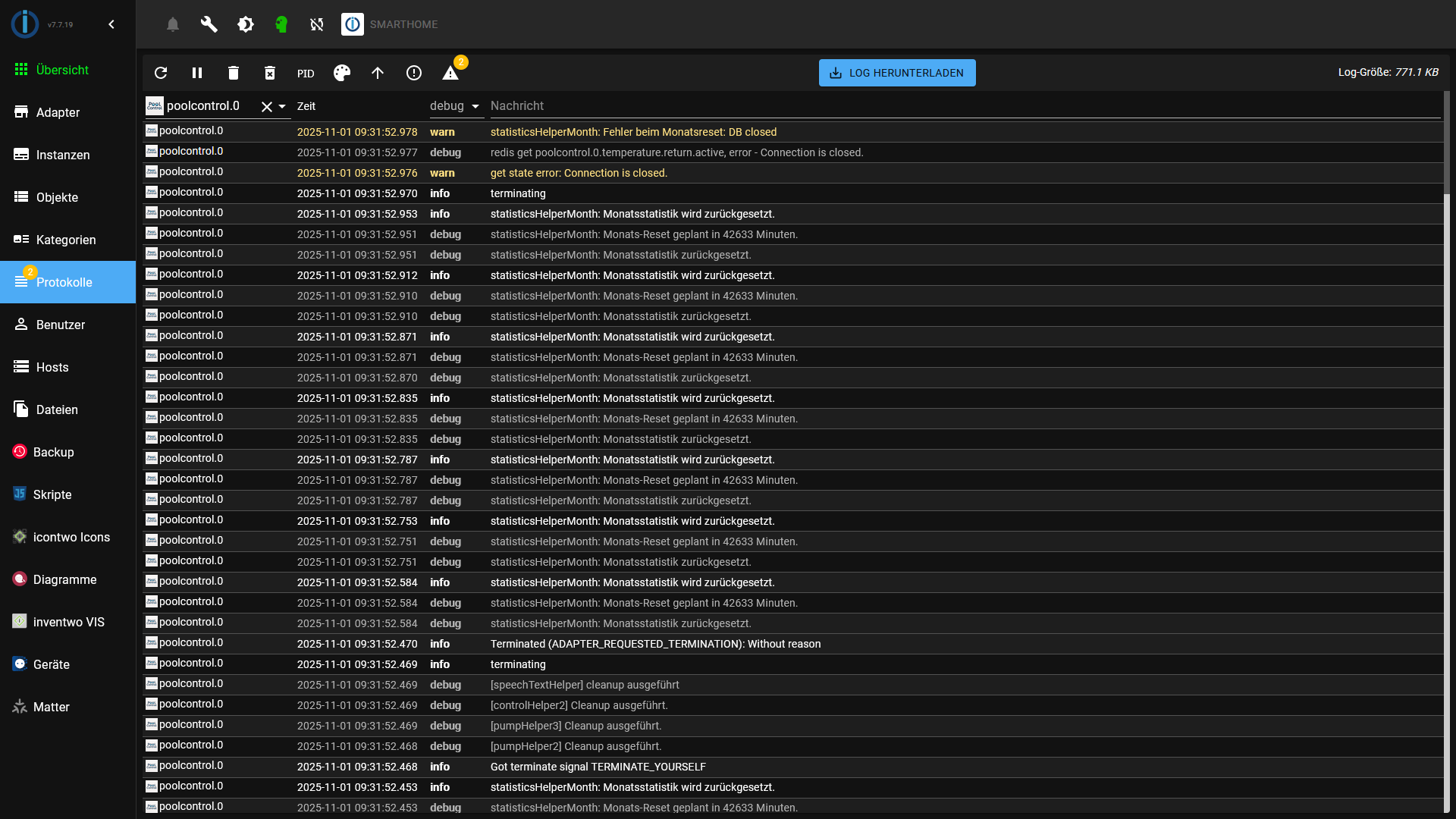1456x819 pixels.
Task: Switch to the Instanzen page
Action: 63,155
